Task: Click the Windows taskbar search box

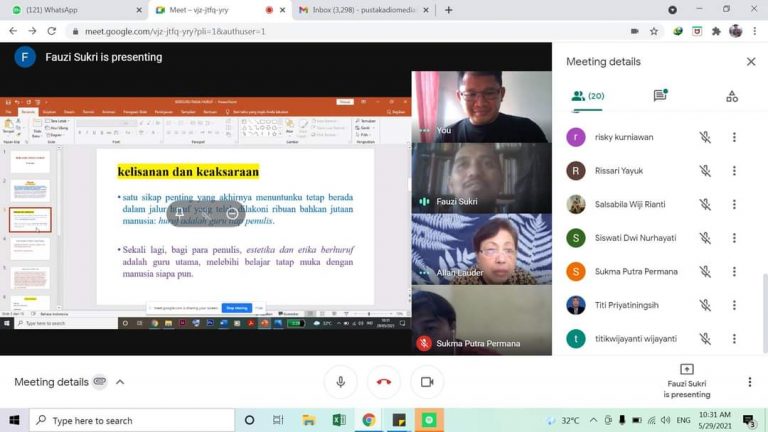Action: [x=132, y=420]
